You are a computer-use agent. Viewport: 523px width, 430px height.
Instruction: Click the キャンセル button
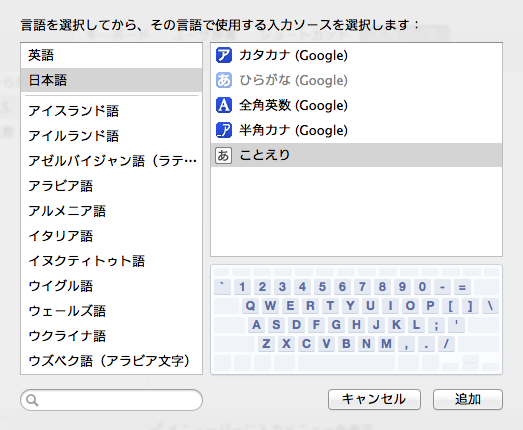coord(374,399)
